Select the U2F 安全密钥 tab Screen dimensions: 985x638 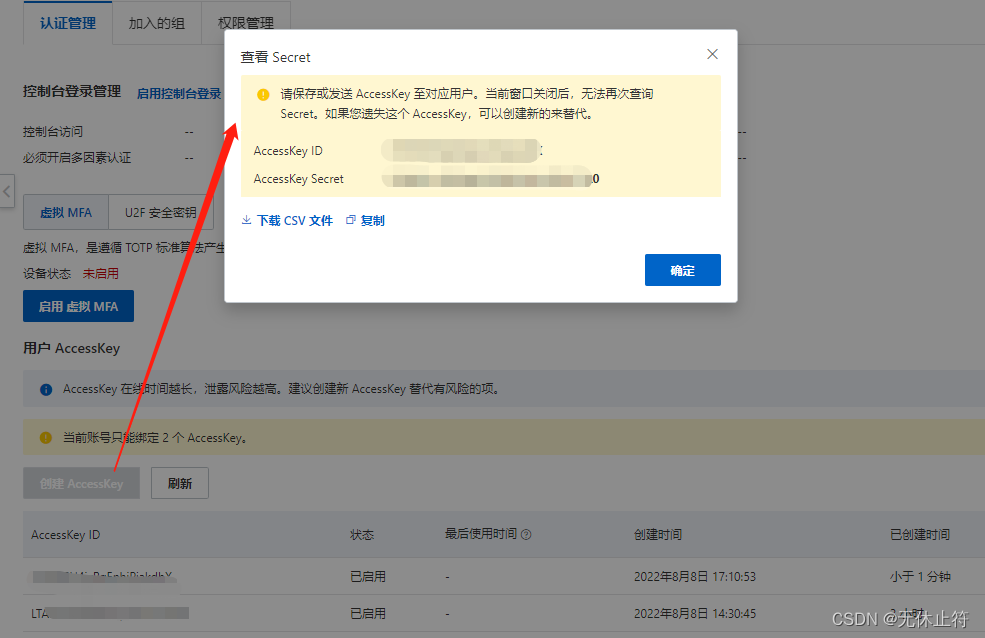point(160,212)
